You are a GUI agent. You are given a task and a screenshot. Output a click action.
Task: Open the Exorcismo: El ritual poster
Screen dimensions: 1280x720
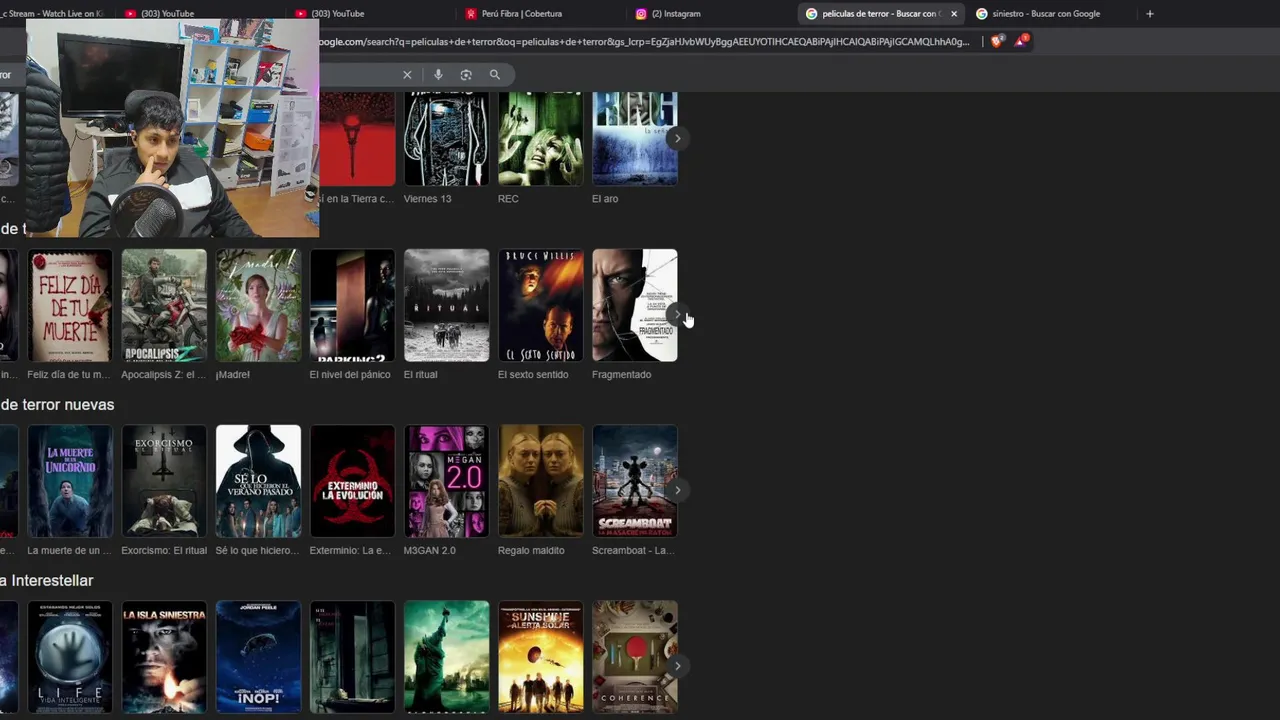(164, 481)
